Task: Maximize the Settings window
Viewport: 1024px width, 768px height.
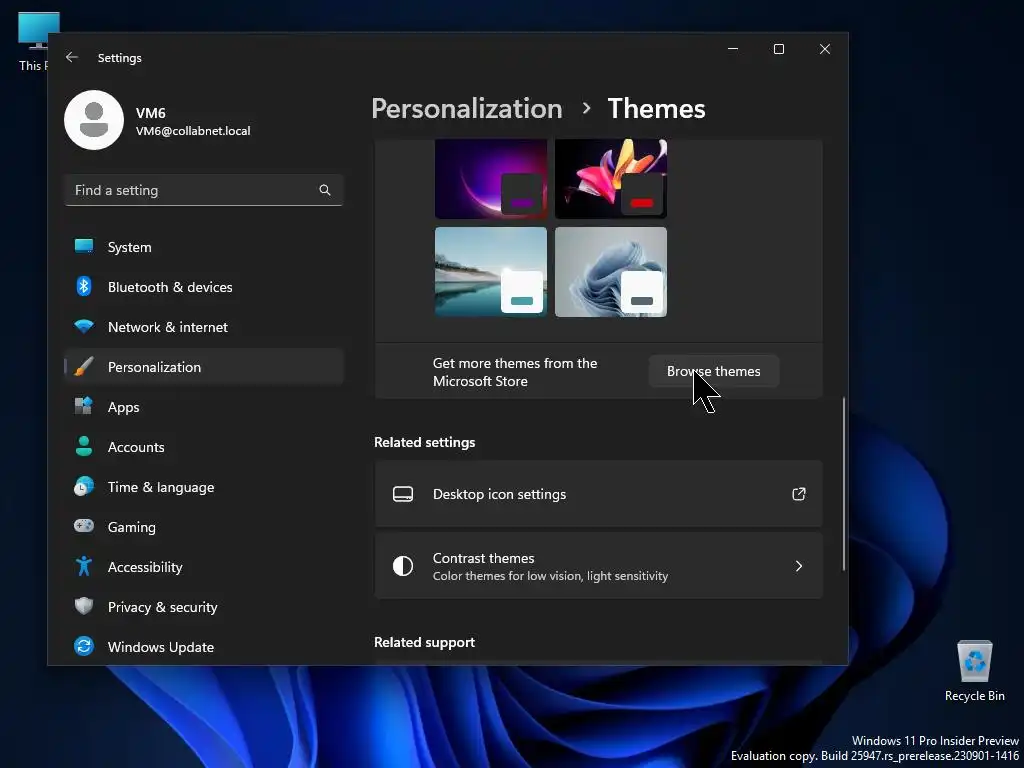Action: click(x=778, y=49)
